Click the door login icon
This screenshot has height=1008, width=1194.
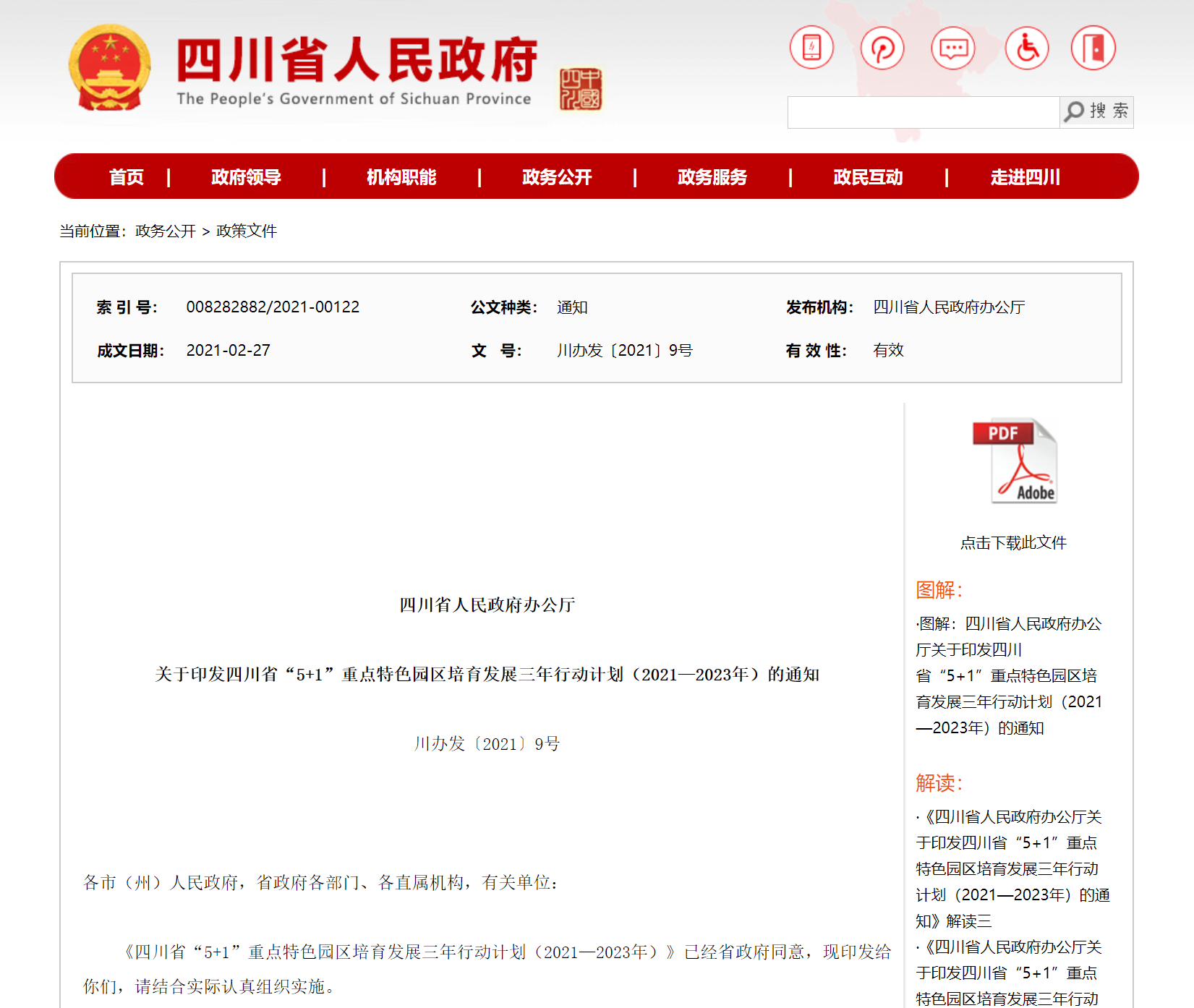[x=1093, y=48]
